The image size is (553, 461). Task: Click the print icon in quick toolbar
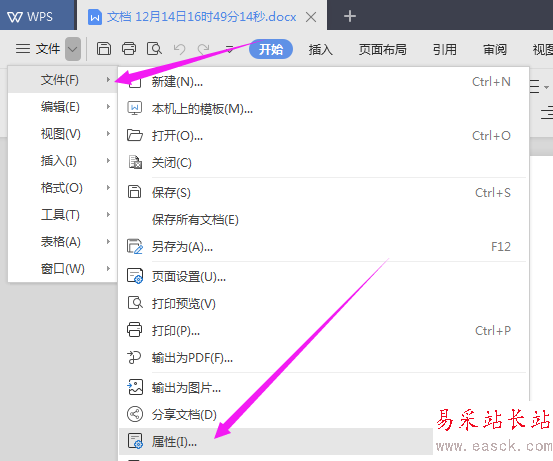tap(129, 49)
